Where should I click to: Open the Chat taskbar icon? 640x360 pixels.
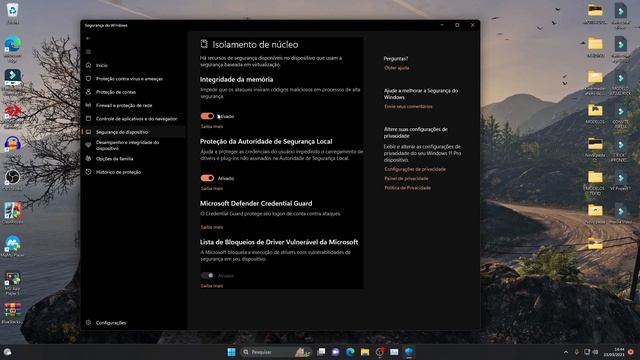pyautogui.click(x=336, y=352)
